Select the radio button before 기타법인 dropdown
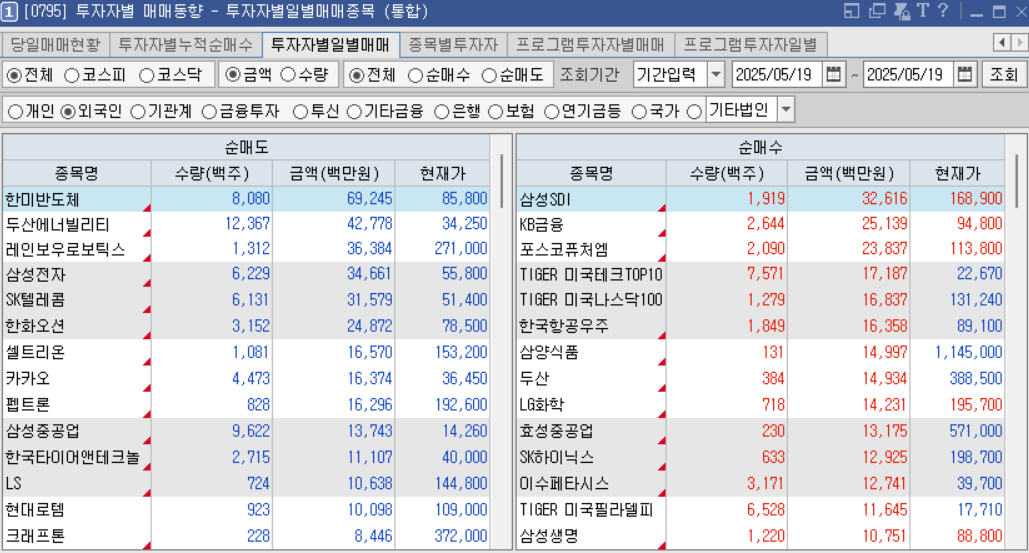Viewport: 1029px width, 553px height. (694, 112)
